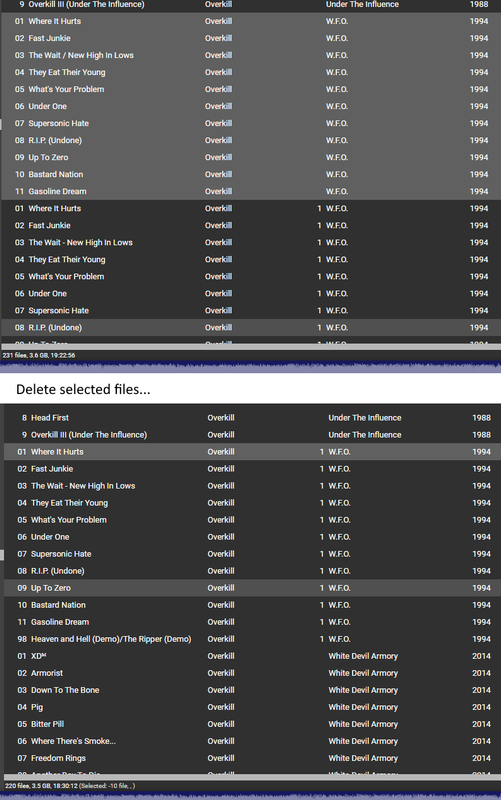Select "02 Fast Junkie" in the 220-files playlist
501x800 pixels.
pos(253,469)
